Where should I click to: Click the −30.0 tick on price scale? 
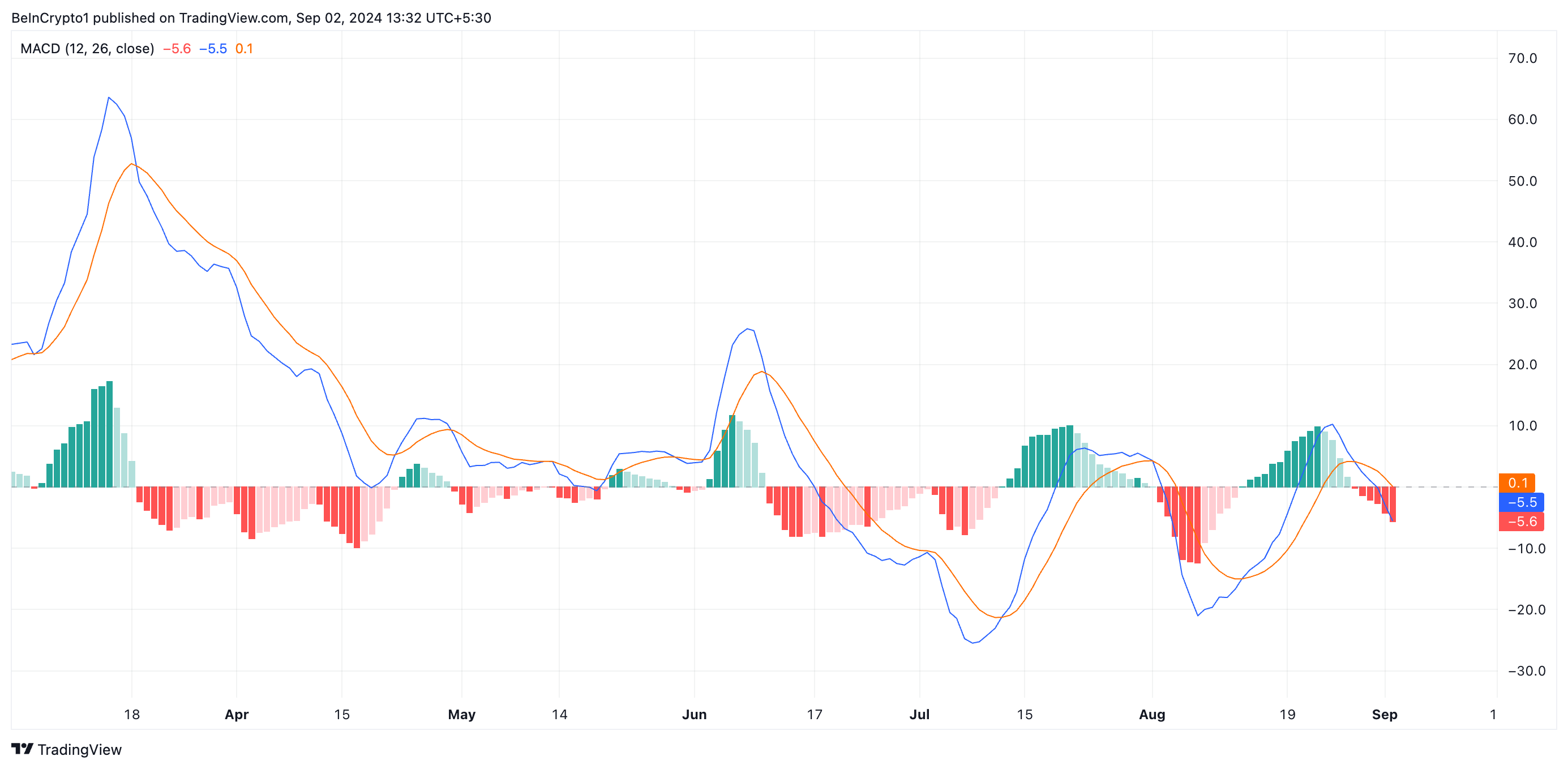tap(1526, 671)
